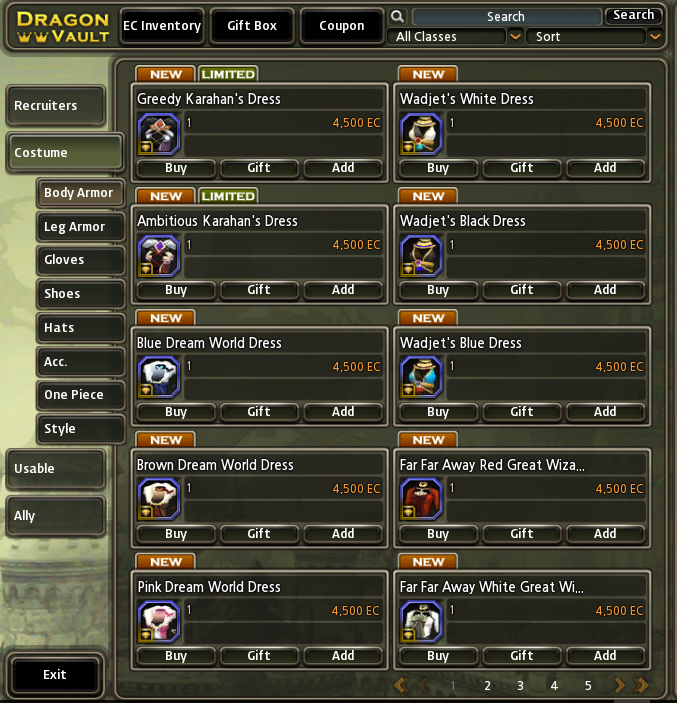The width and height of the screenshot is (677, 703).
Task: Open the One Piece costume category
Action: pos(81,395)
